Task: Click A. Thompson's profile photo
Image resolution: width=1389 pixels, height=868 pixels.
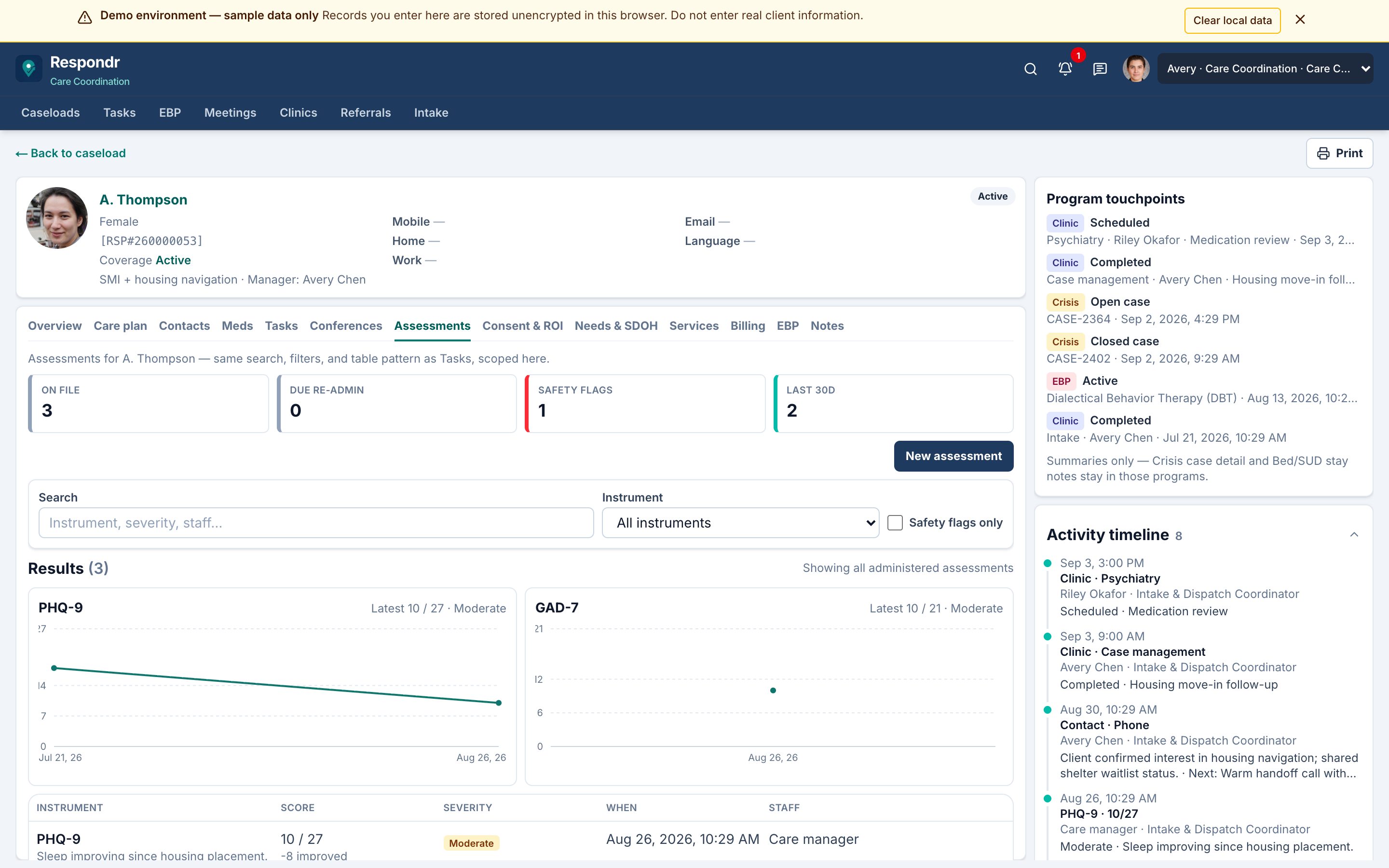Action: tap(57, 218)
